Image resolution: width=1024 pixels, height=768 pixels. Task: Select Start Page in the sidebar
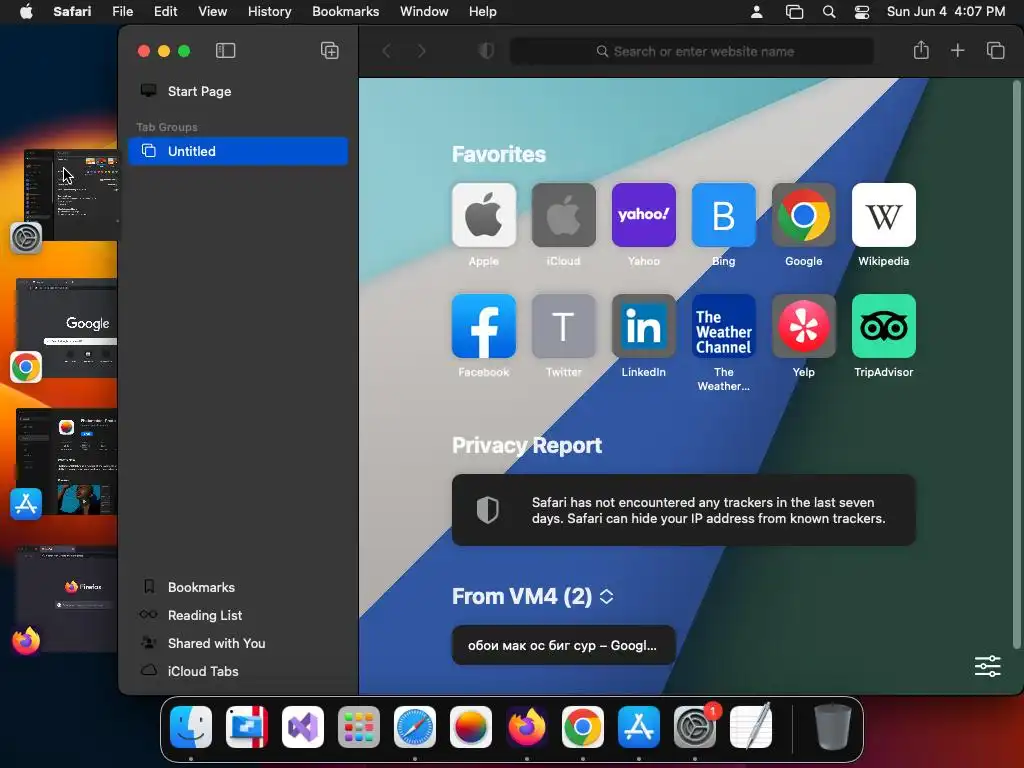[238, 91]
